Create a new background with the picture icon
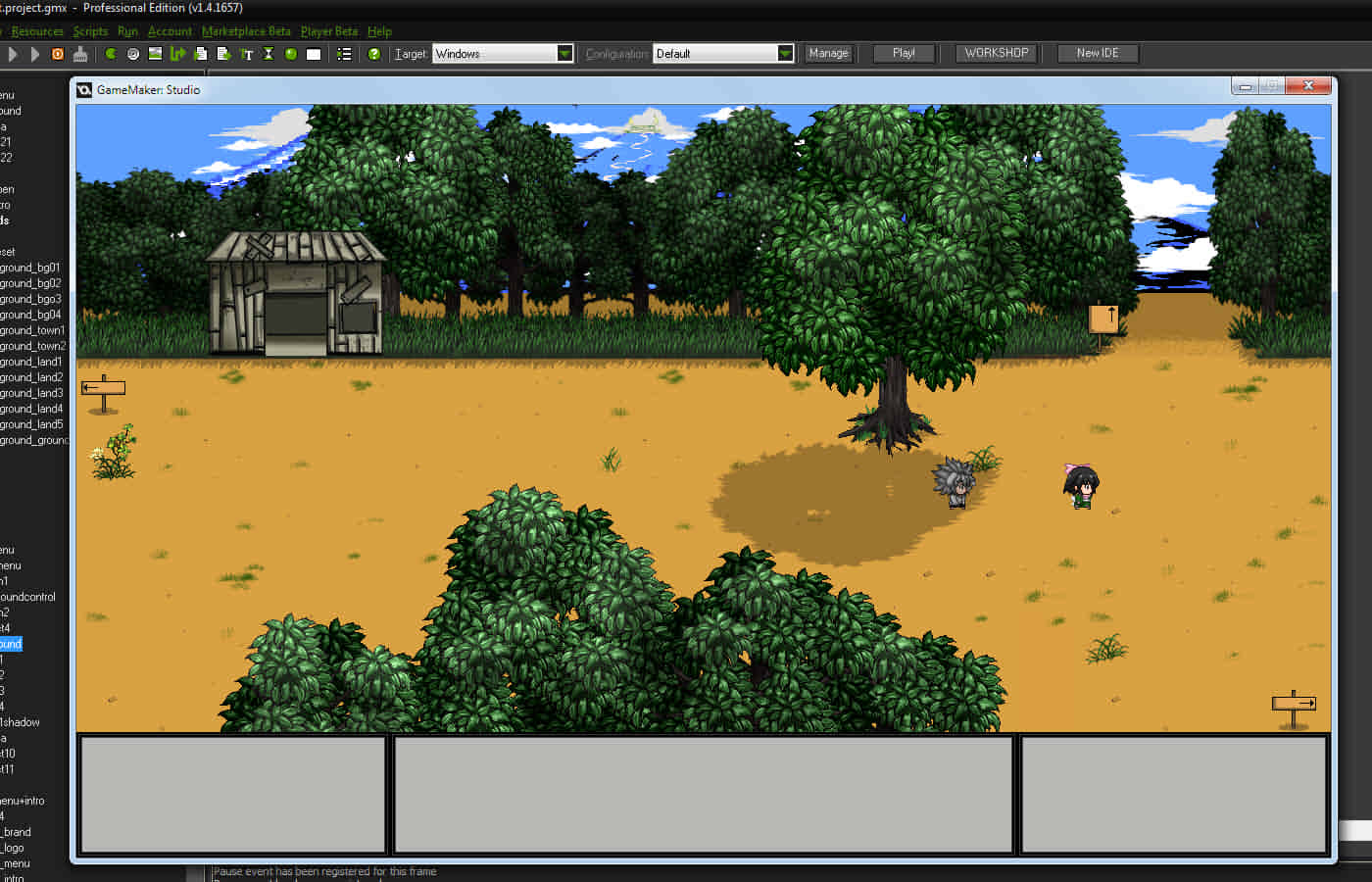 coord(155,54)
